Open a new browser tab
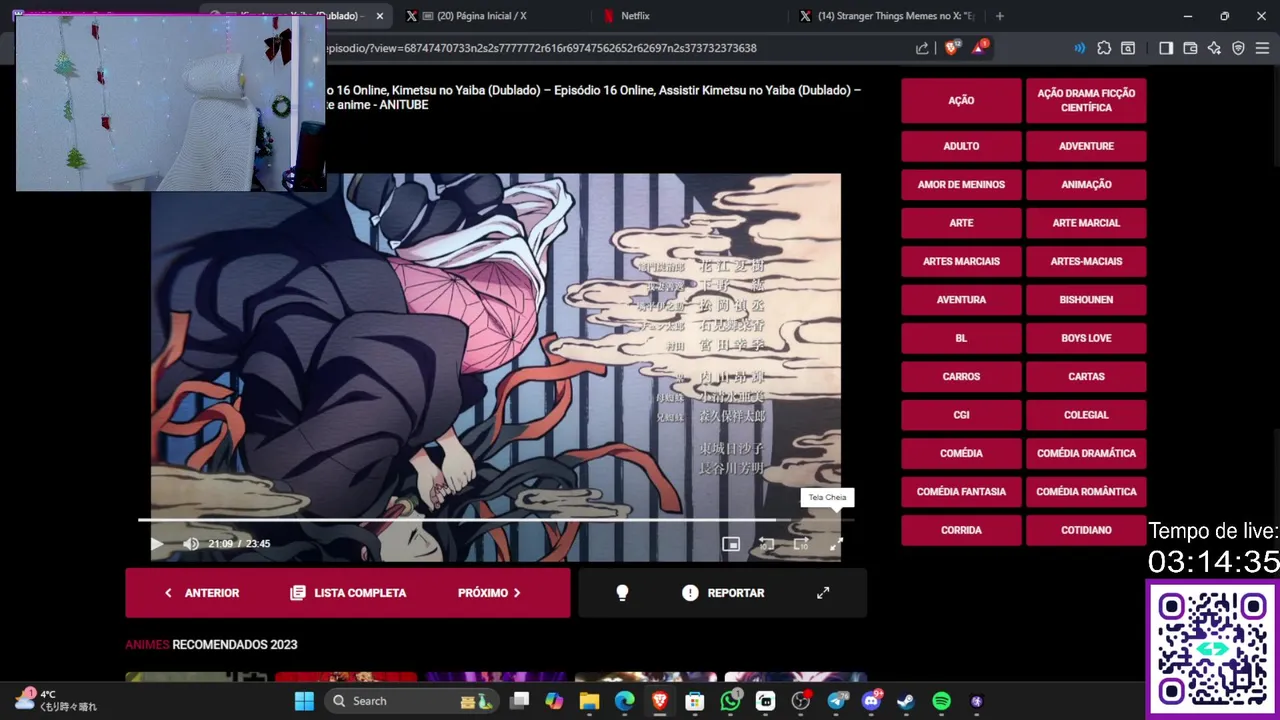The image size is (1280, 720). click(x=1000, y=16)
